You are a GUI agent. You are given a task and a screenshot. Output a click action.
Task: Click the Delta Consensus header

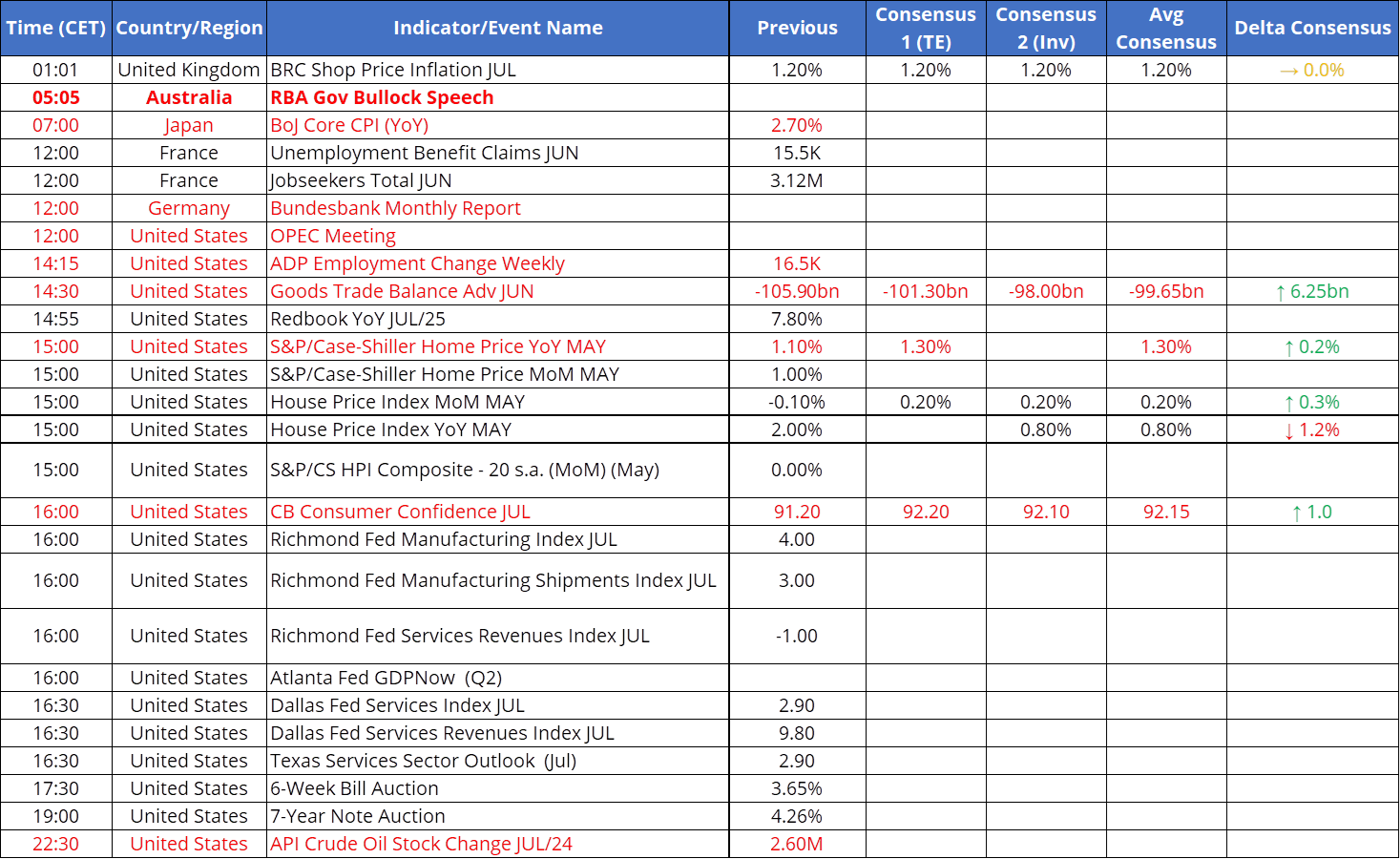point(1313,28)
